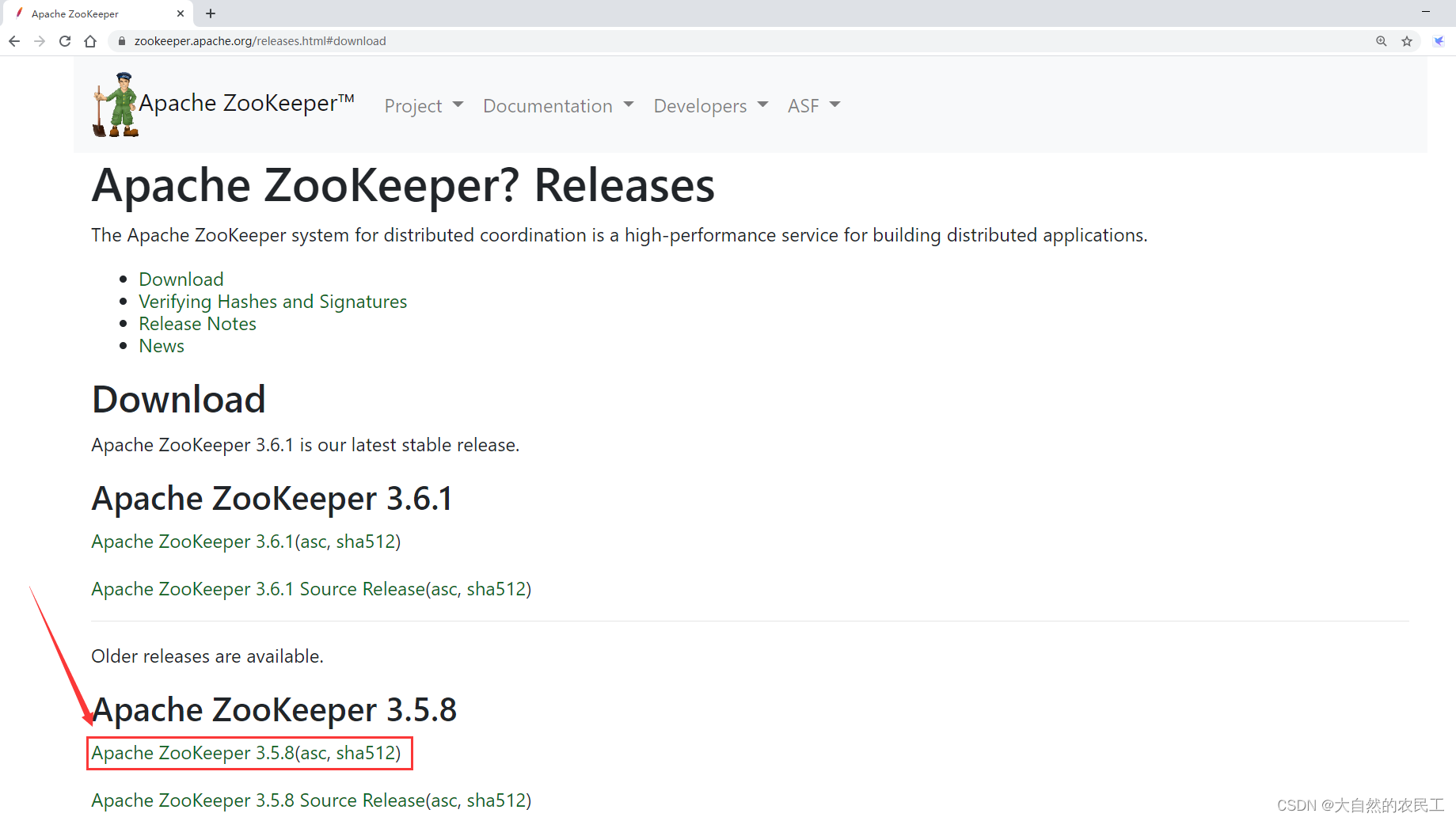Open a new browser tab

tap(210, 13)
